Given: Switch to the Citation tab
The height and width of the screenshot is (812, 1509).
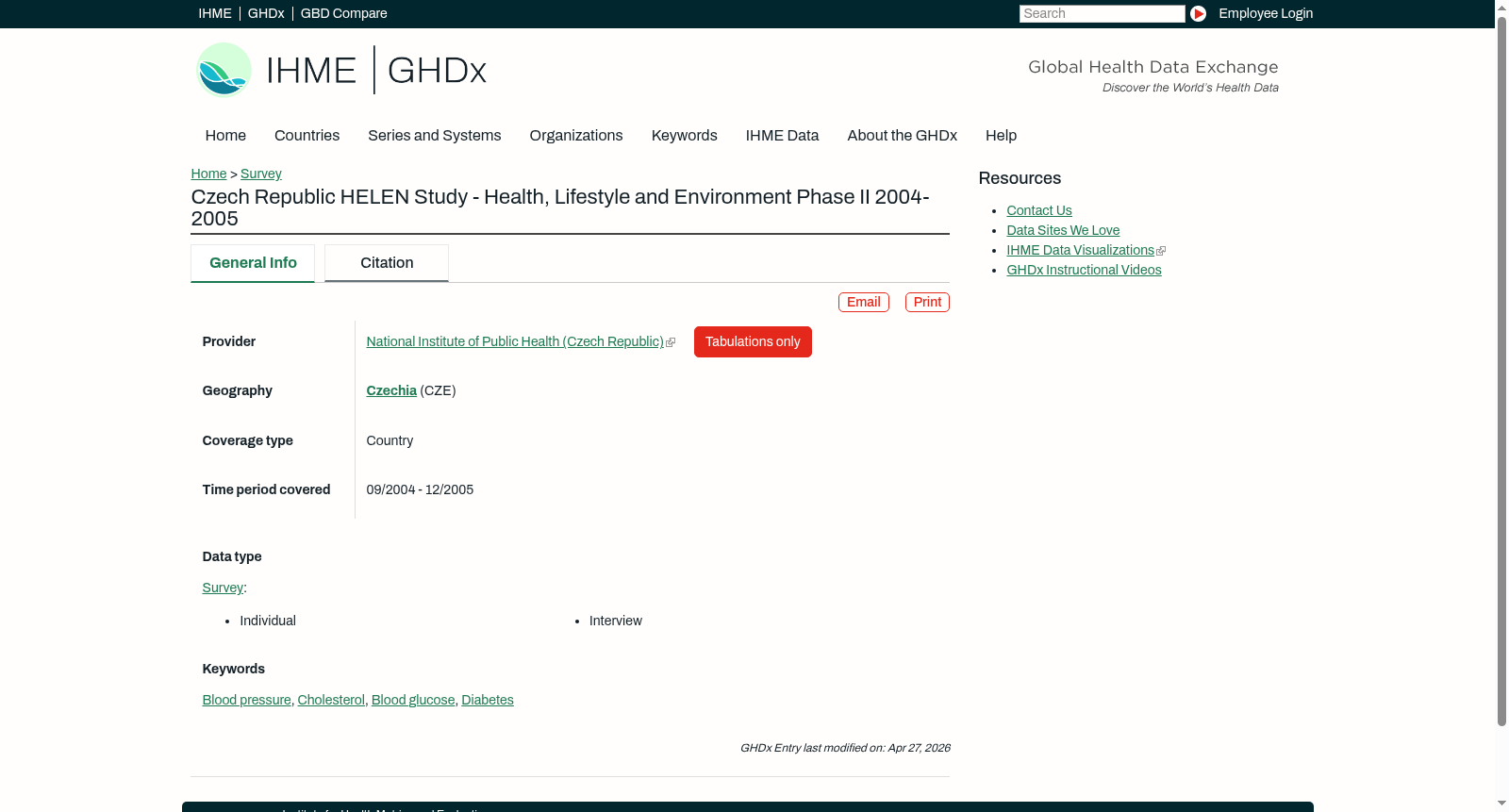Looking at the screenshot, I should tap(387, 263).
